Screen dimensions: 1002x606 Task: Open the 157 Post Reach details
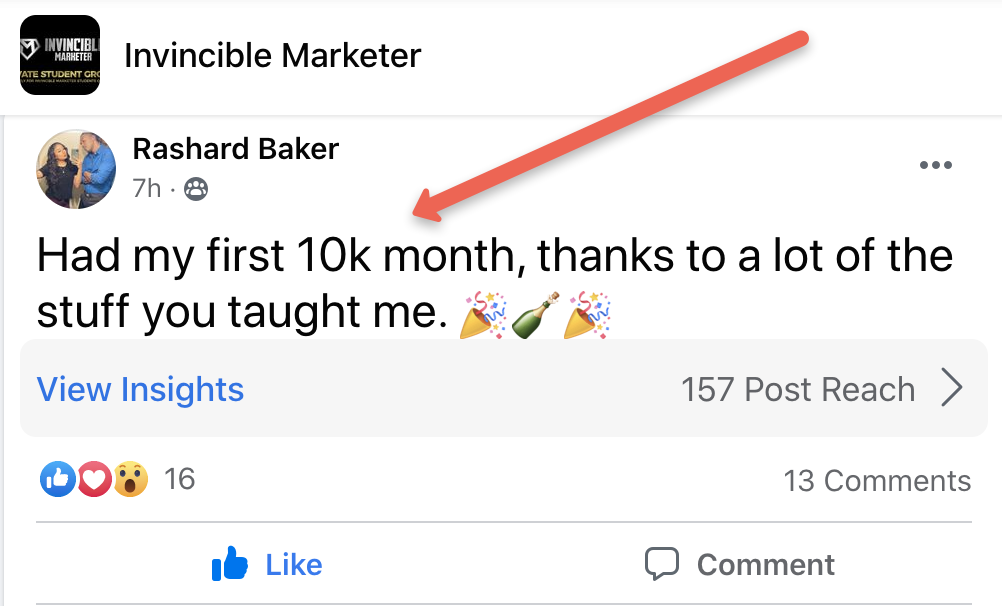click(798, 389)
